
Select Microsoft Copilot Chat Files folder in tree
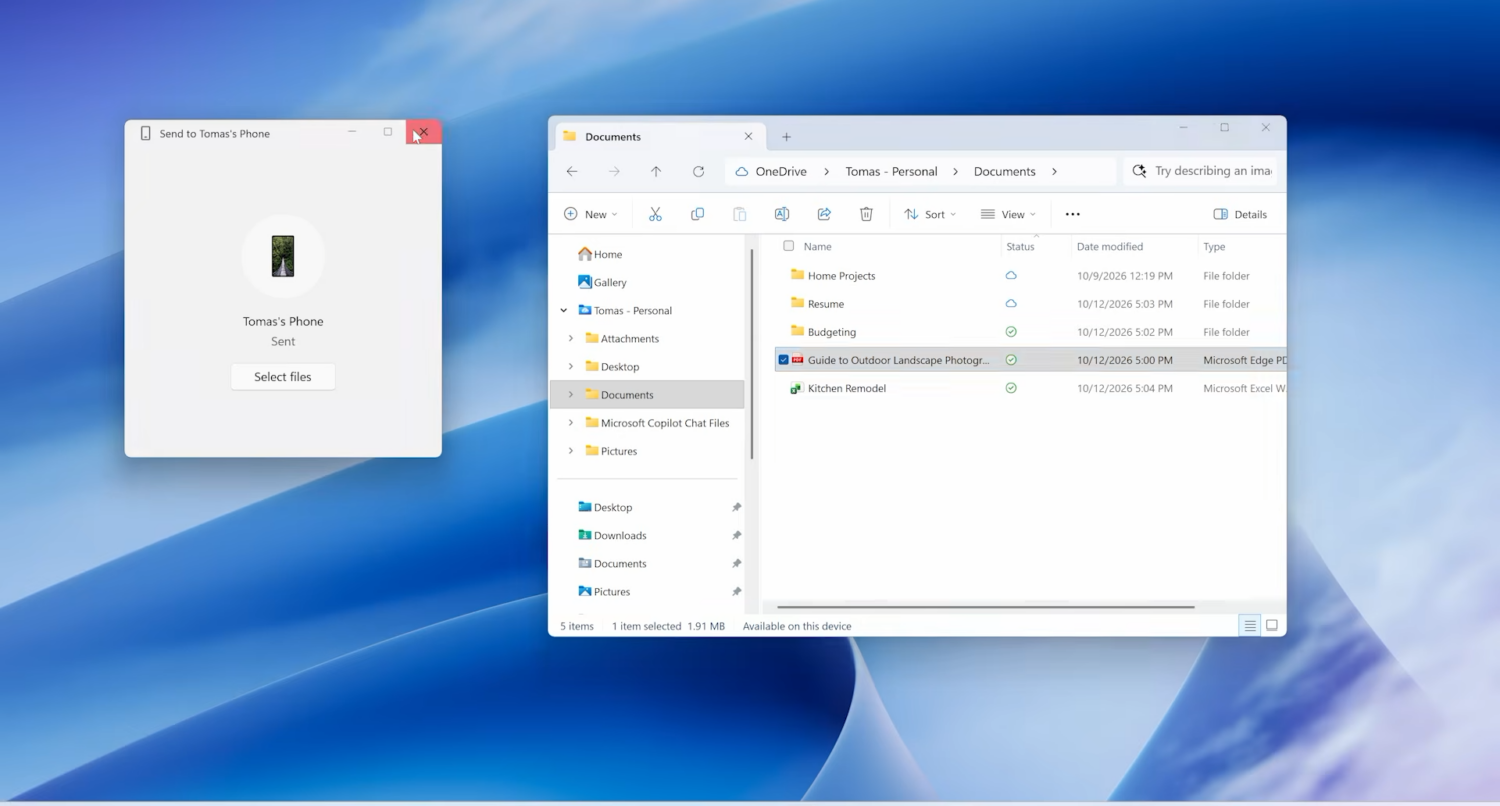665,422
